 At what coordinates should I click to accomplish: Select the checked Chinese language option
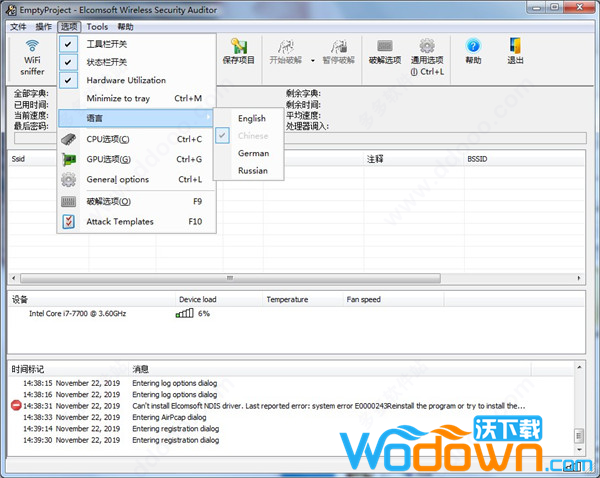249,136
